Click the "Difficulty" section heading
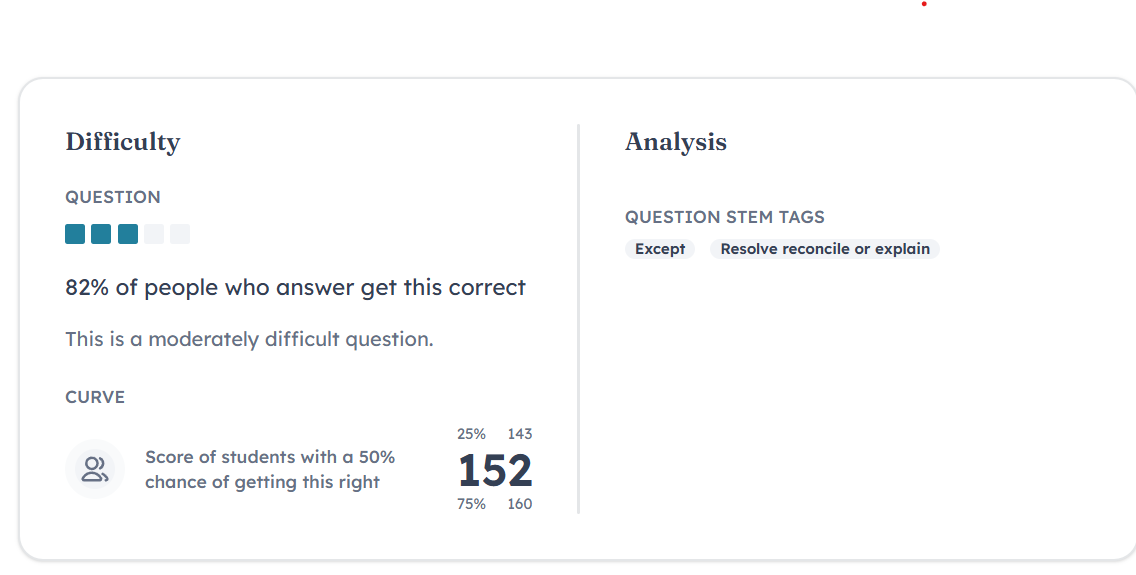The height and width of the screenshot is (575, 1136). [123, 142]
